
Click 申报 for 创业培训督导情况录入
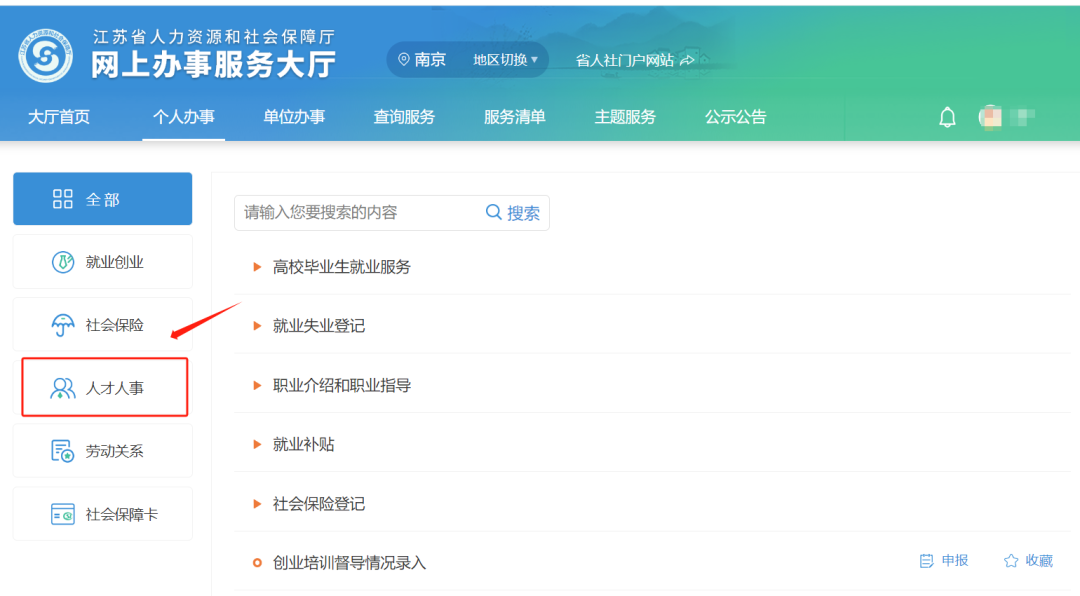click(x=944, y=561)
